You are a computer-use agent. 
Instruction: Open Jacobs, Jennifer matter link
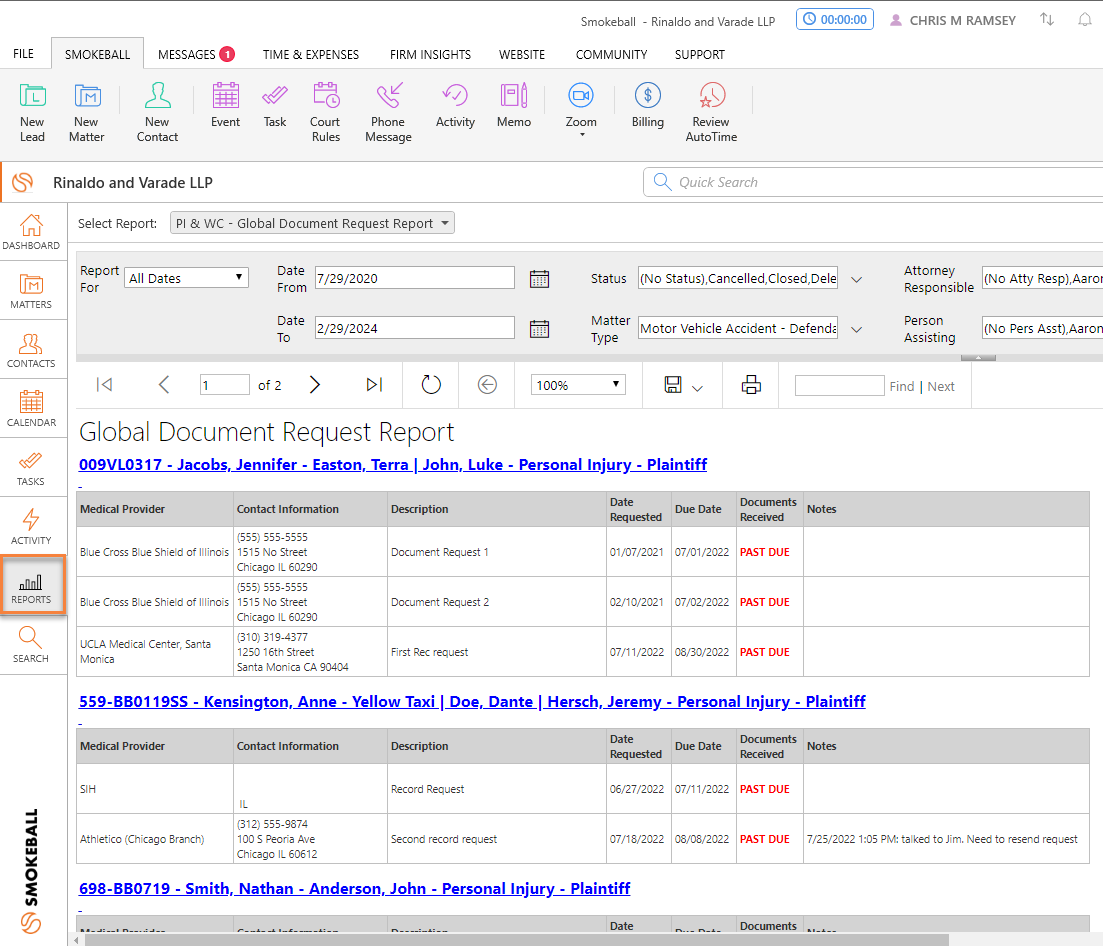(393, 464)
